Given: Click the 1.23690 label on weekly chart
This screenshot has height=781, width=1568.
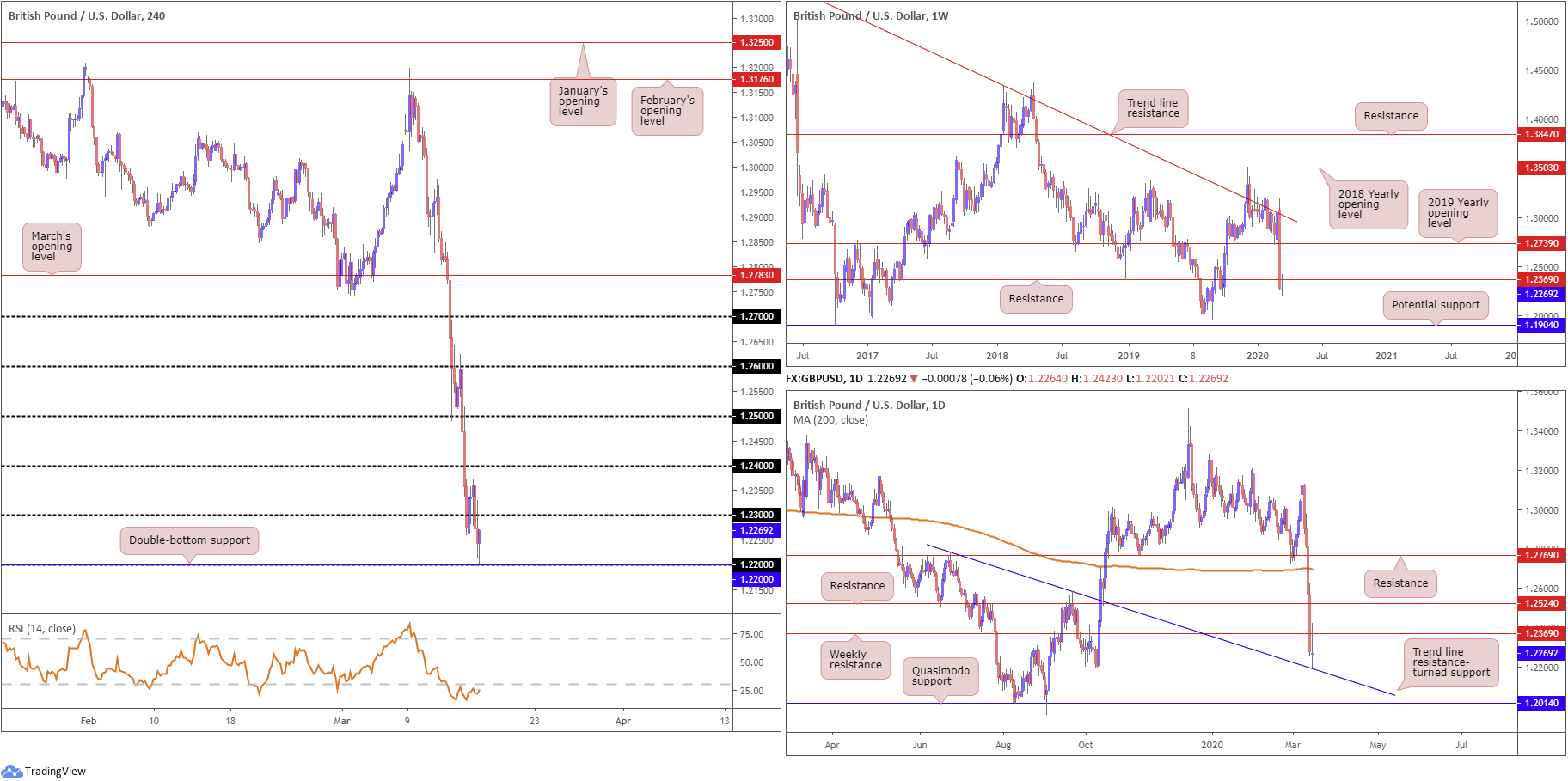Looking at the screenshot, I should click(x=1540, y=279).
